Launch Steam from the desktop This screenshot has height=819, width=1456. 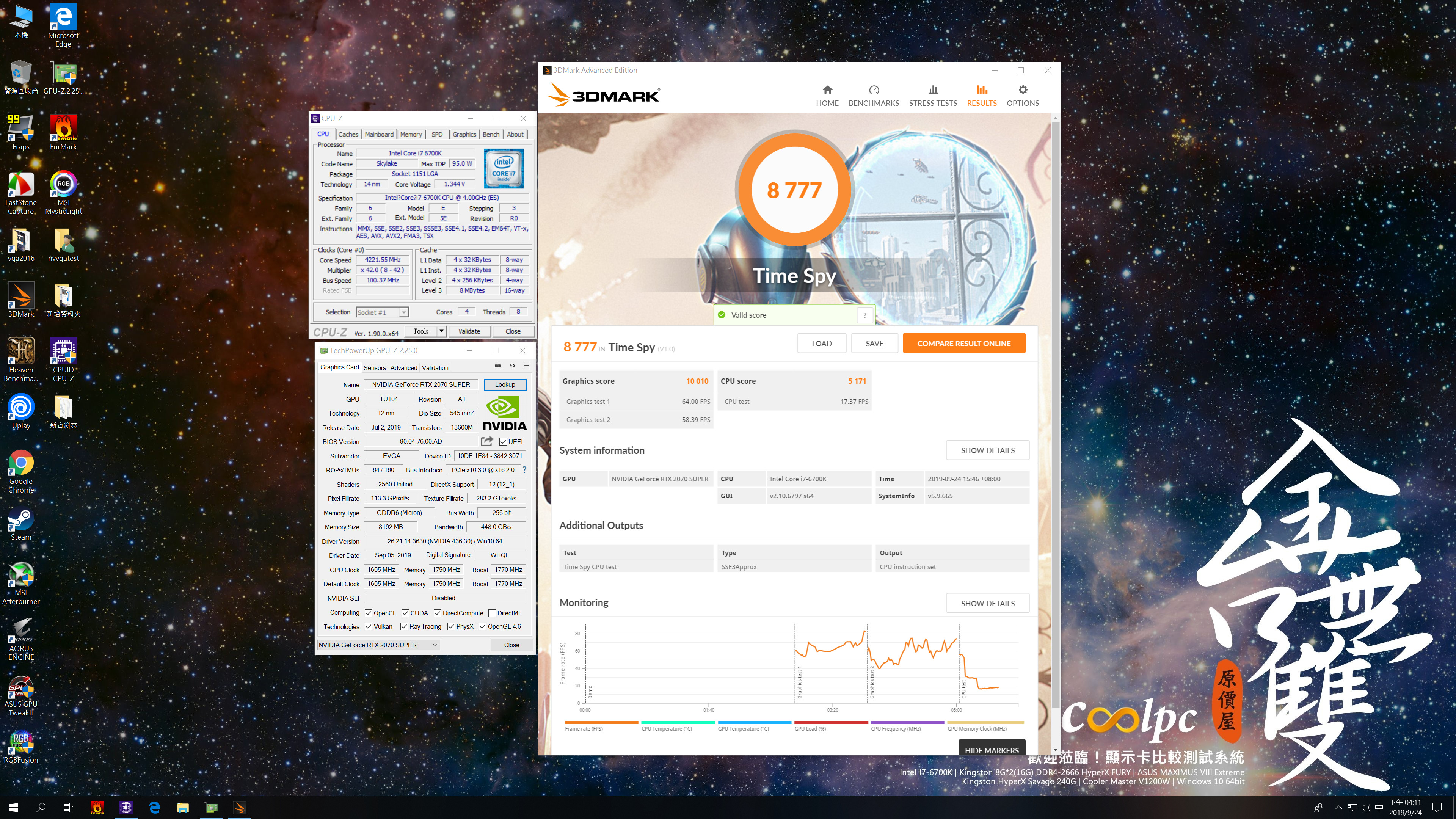[x=21, y=523]
